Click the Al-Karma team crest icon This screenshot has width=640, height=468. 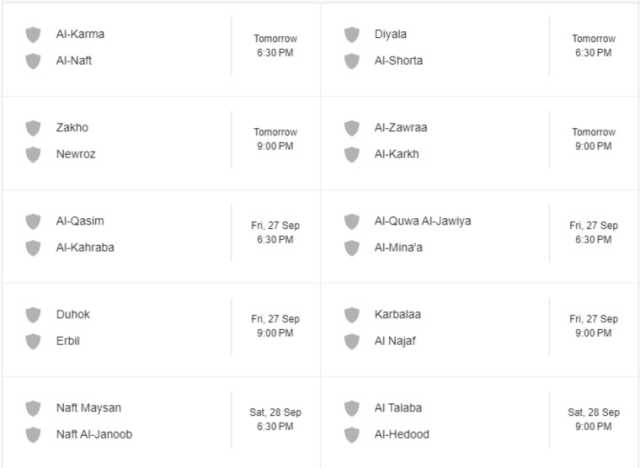[33, 34]
